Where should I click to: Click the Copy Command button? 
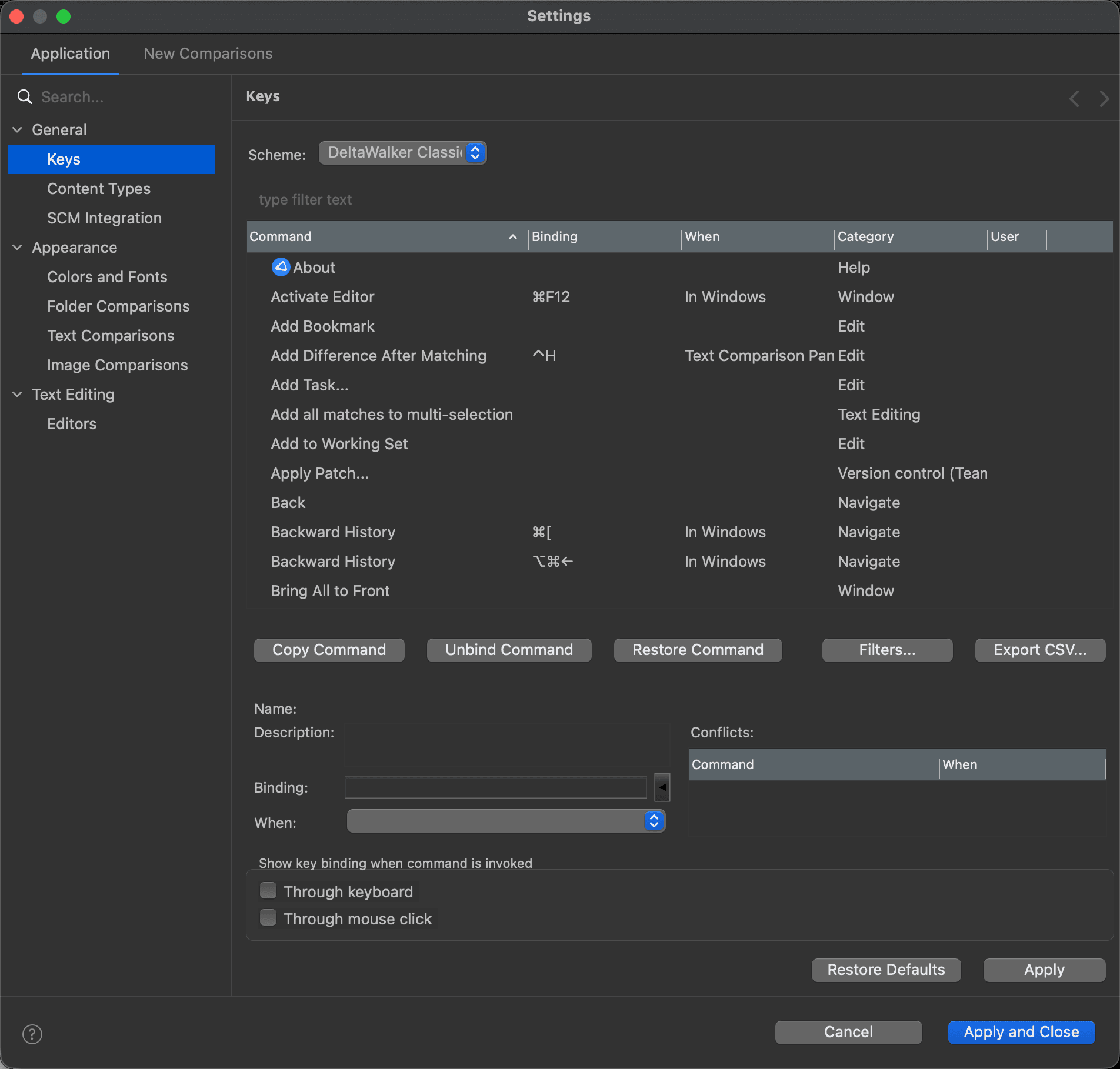329,650
